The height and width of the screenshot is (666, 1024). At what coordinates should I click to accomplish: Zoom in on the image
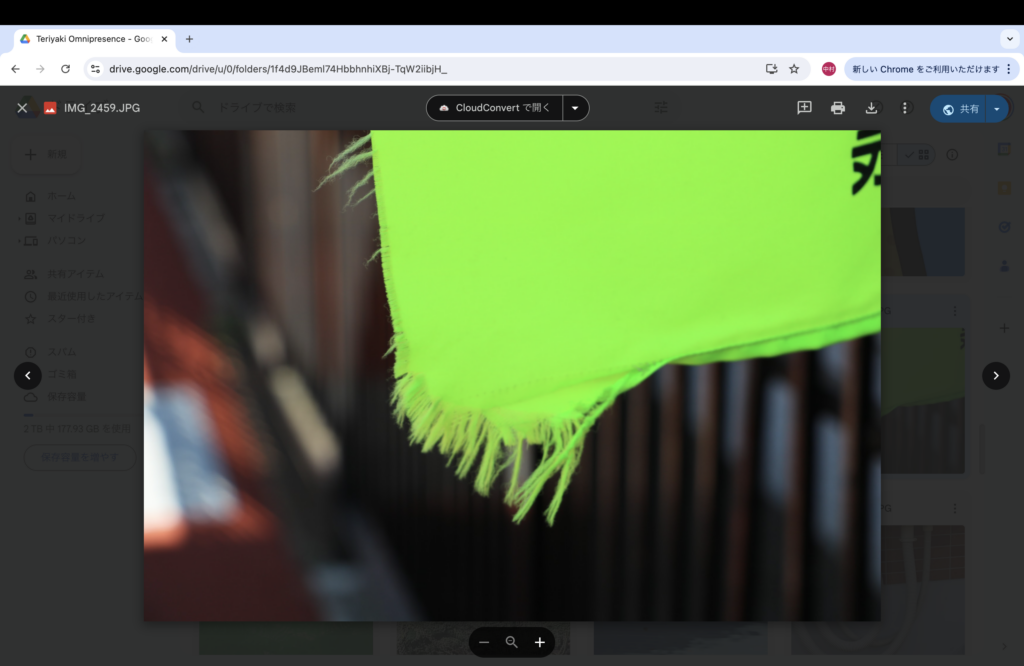click(x=539, y=642)
